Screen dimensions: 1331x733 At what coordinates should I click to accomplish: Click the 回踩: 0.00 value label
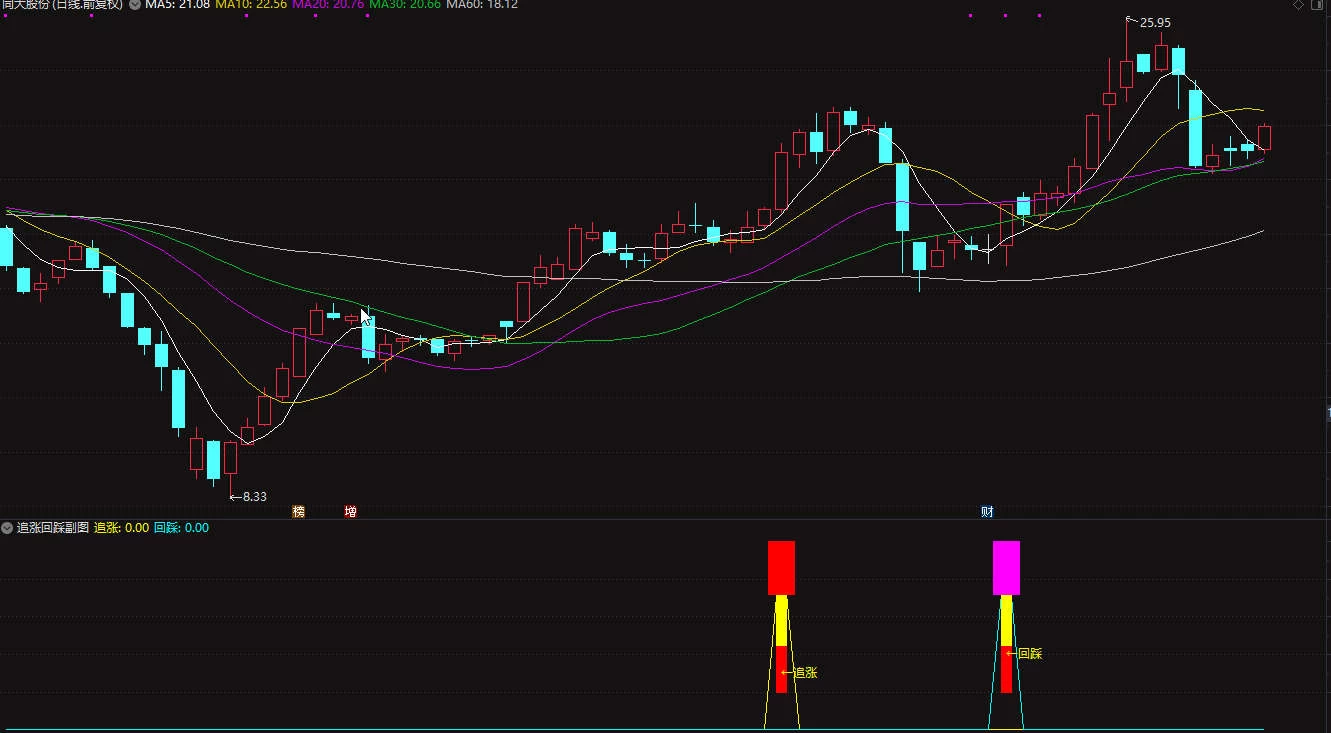pyautogui.click(x=181, y=527)
